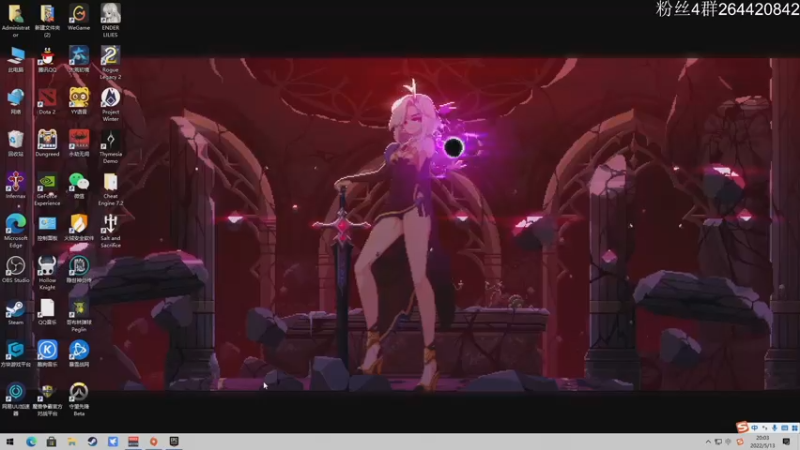This screenshot has width=800, height=450.
Task: Open the QQ Music file shortcut
Action: pos(47,312)
